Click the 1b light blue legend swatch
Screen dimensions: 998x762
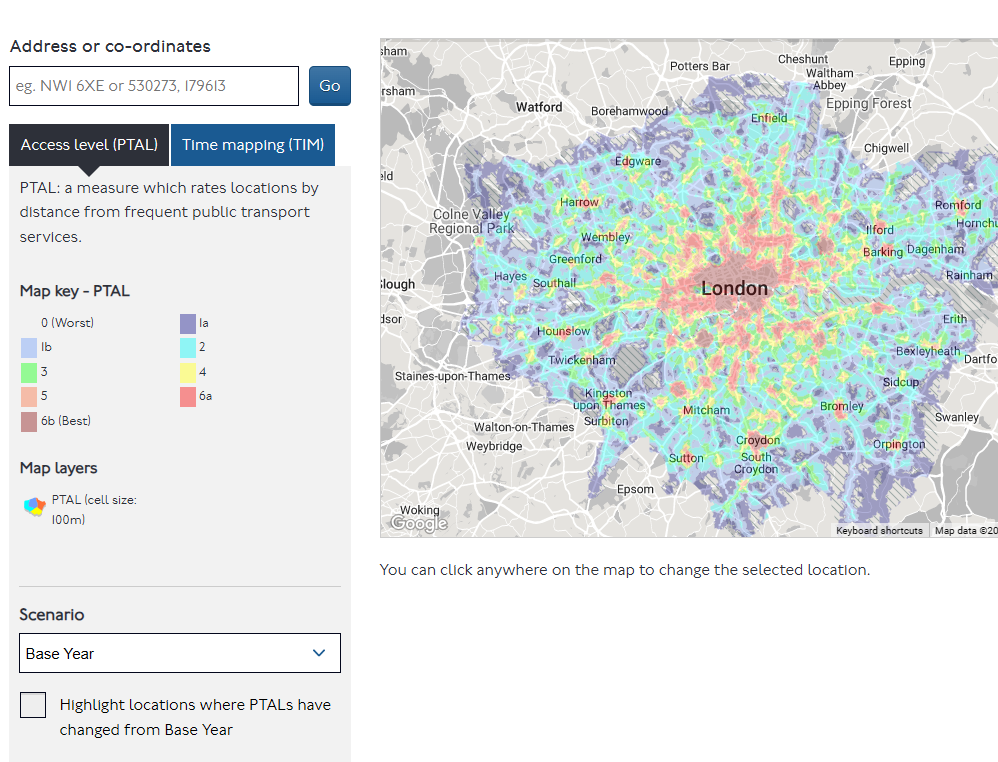pyautogui.click(x=29, y=347)
